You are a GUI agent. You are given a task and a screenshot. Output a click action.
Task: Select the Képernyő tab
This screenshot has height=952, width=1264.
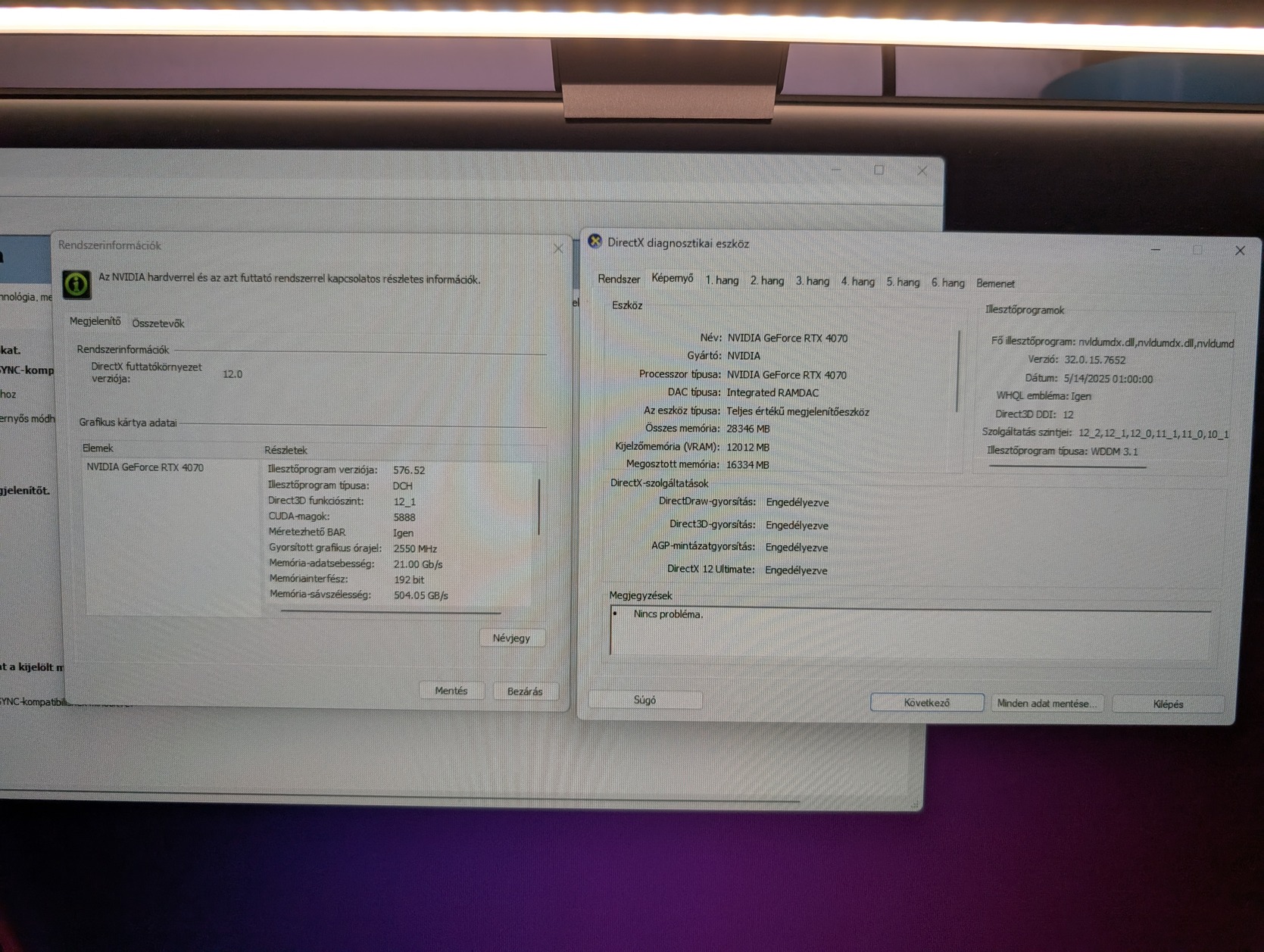673,279
